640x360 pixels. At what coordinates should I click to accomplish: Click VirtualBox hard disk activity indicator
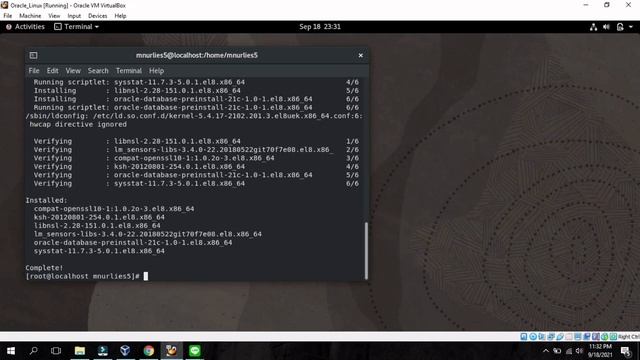tap(524, 337)
